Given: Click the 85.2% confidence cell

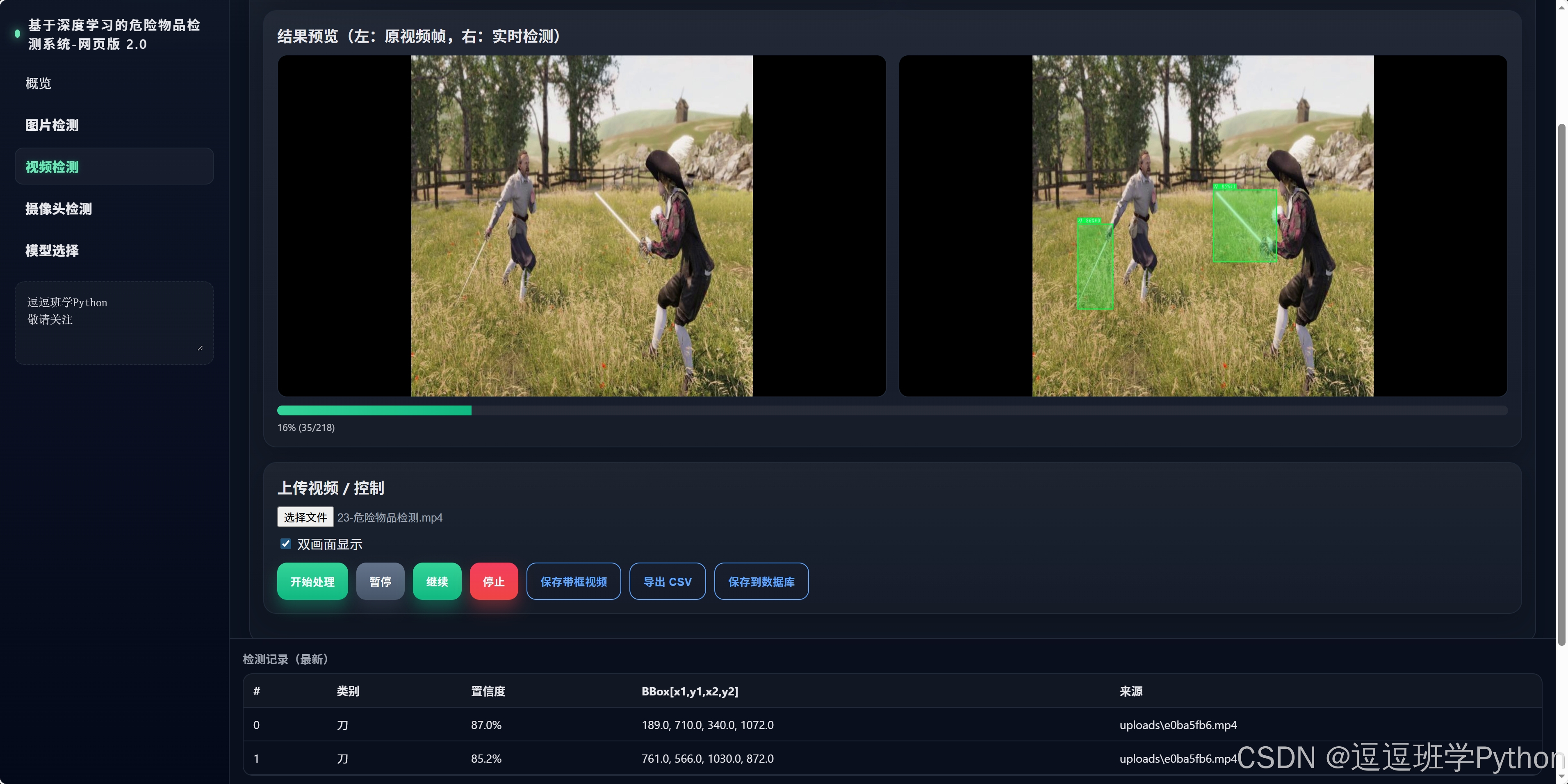Looking at the screenshot, I should [x=486, y=759].
